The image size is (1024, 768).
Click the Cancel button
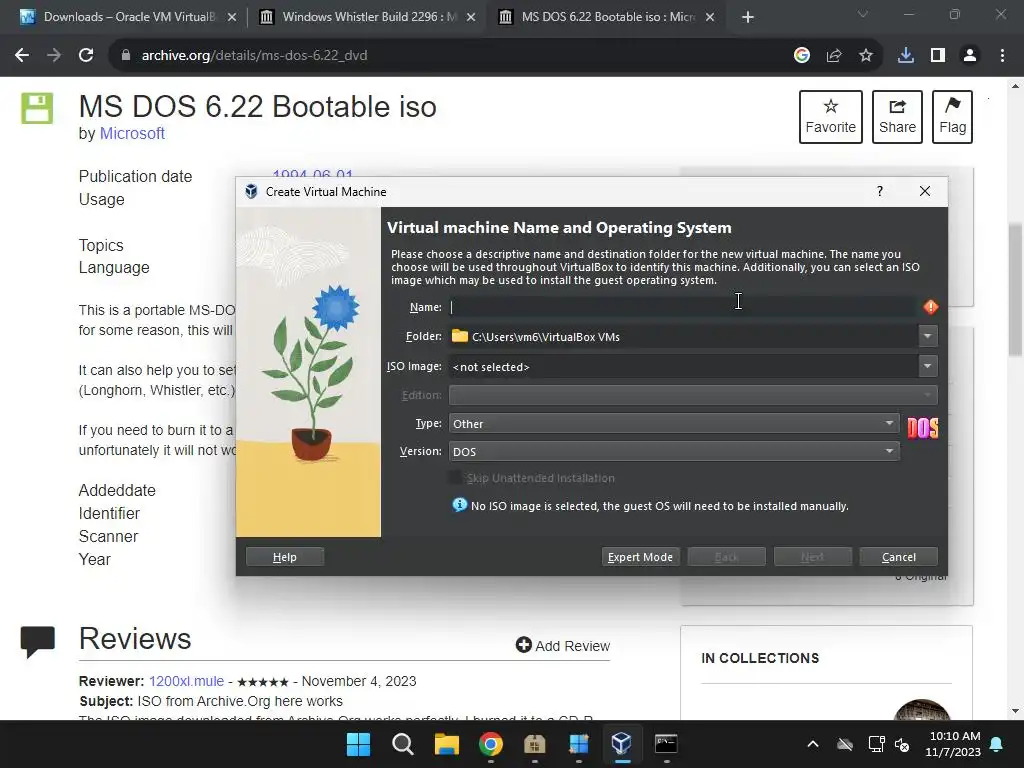pos(899,557)
